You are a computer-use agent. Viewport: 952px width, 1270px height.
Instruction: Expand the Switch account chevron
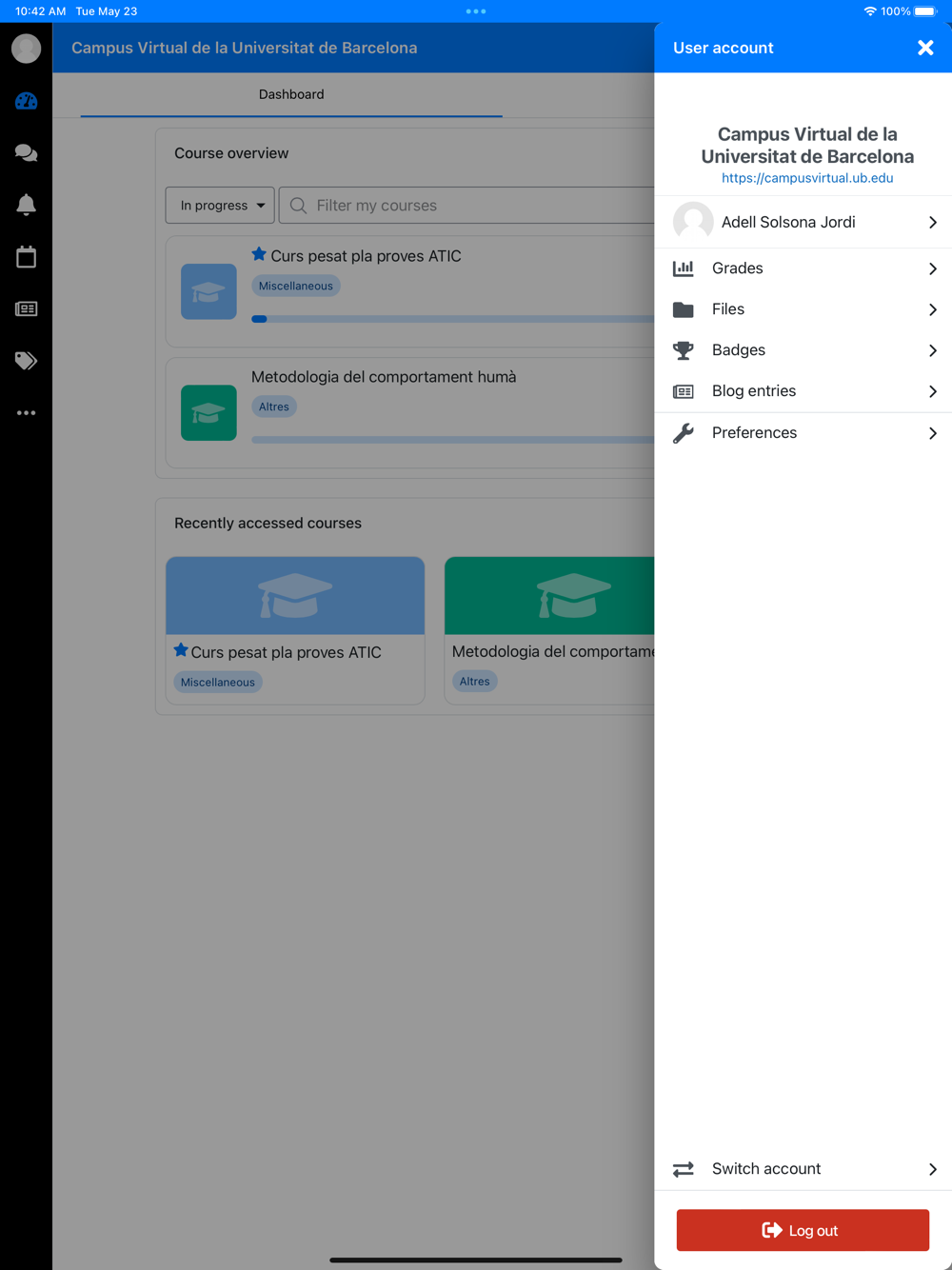click(933, 1169)
